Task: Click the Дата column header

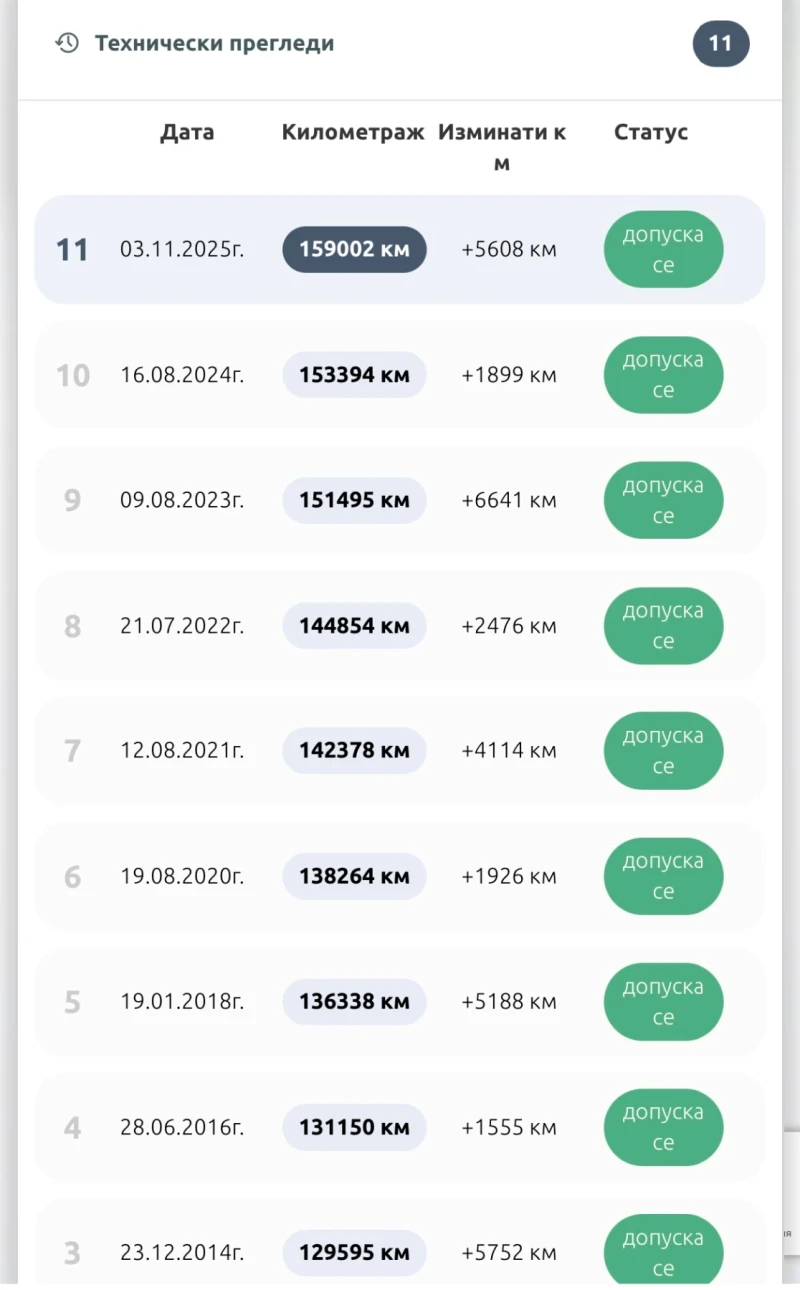Action: [187, 132]
